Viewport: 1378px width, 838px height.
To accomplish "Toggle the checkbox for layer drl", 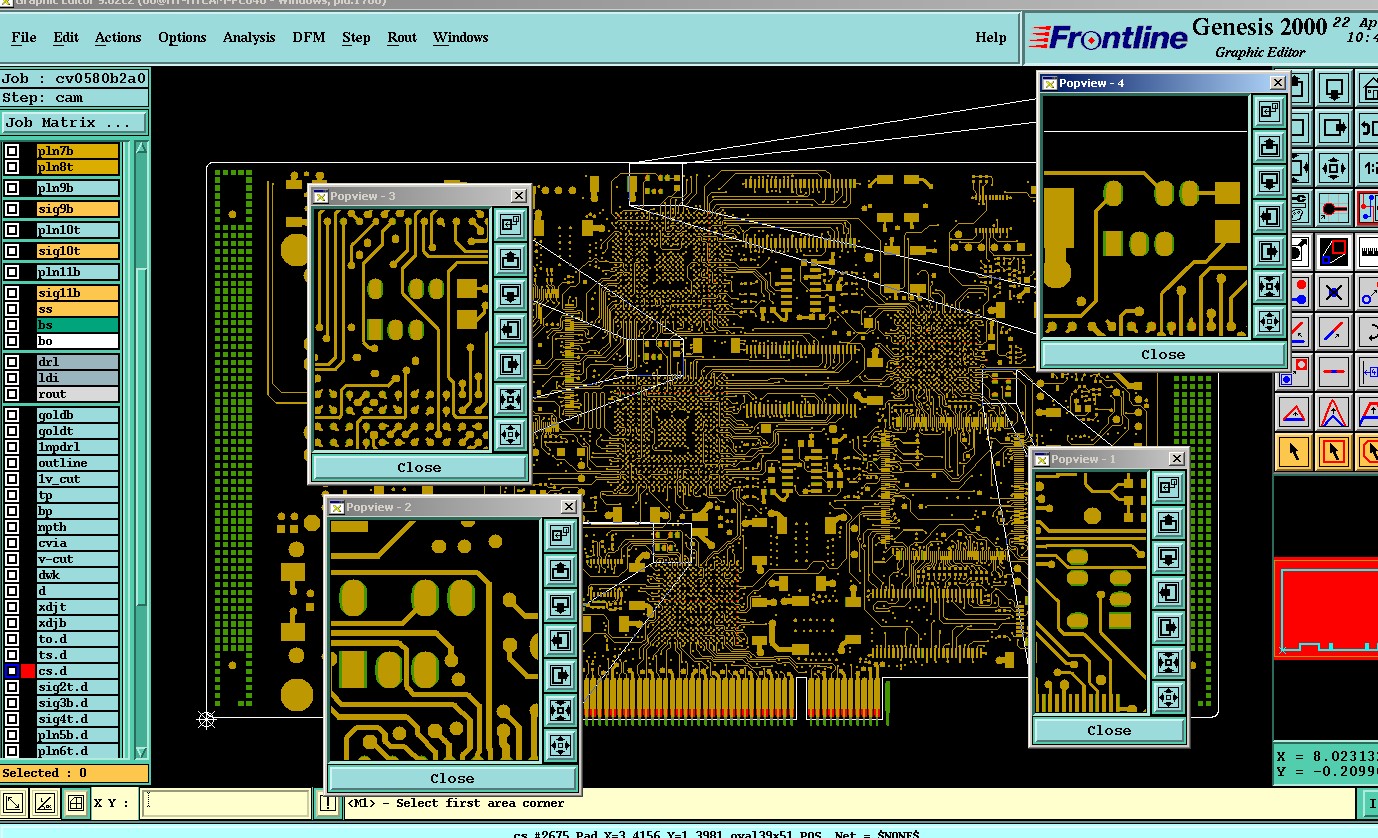I will (12, 362).
